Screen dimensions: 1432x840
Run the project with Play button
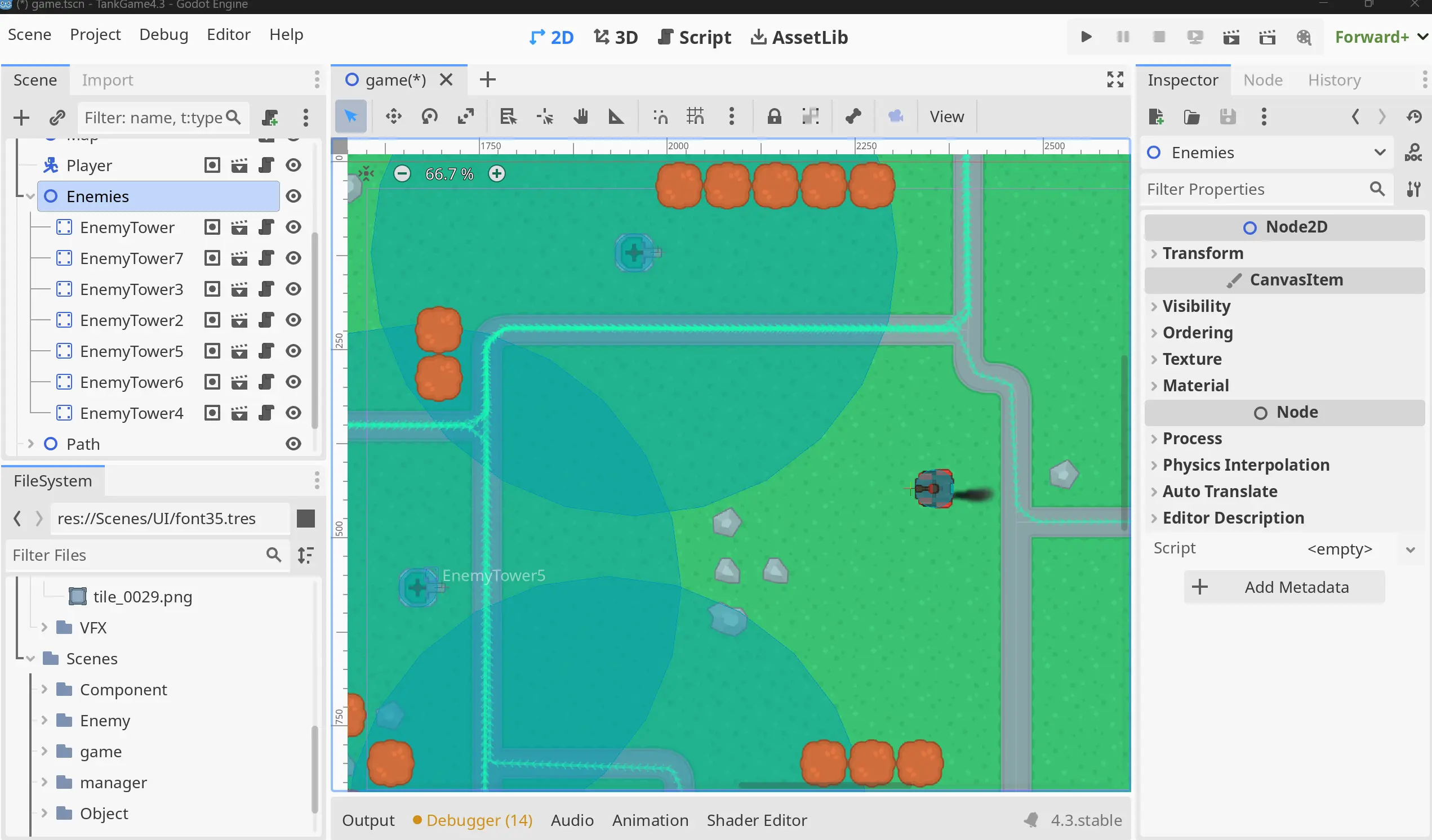(1086, 37)
